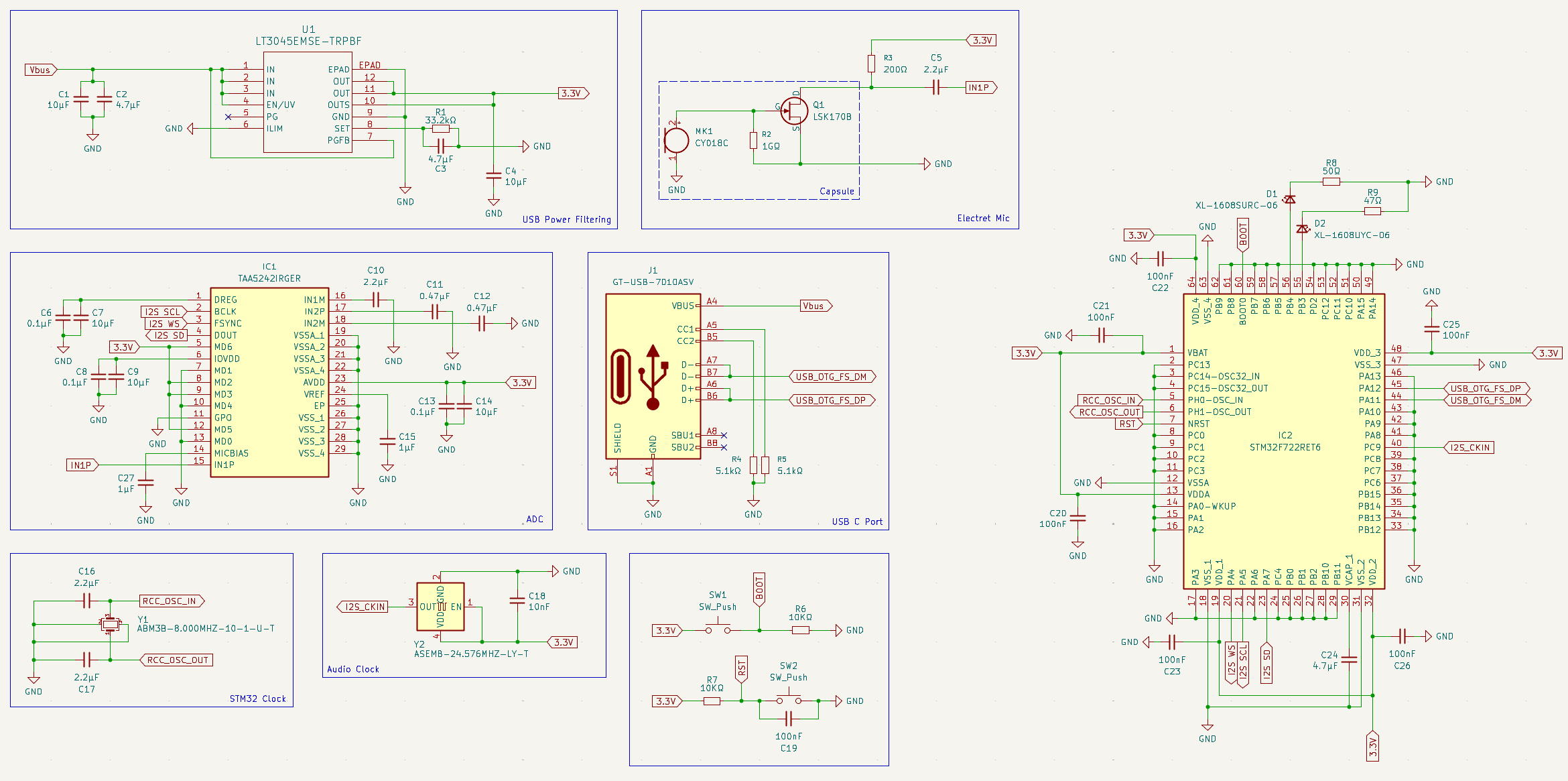Select the I2S_CKIN label at PC9
Viewport: 1568px width, 781px height.
click(x=1469, y=447)
